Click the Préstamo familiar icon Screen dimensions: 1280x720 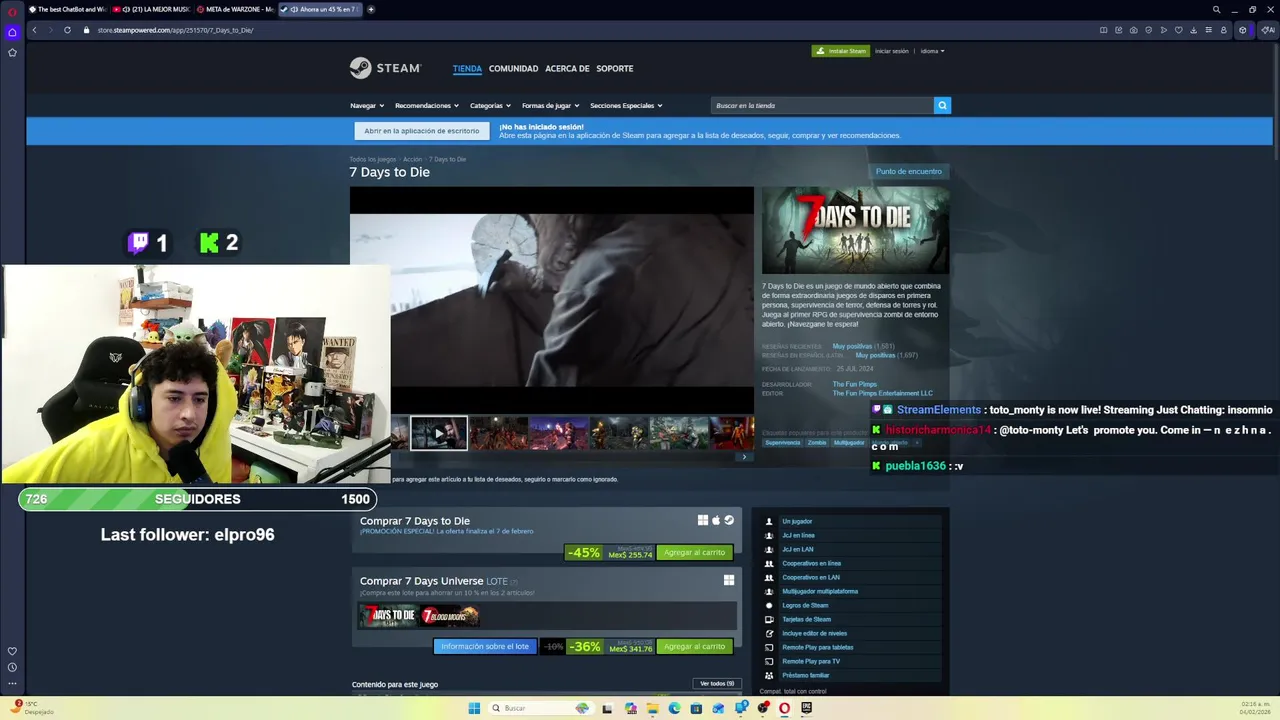(769, 675)
